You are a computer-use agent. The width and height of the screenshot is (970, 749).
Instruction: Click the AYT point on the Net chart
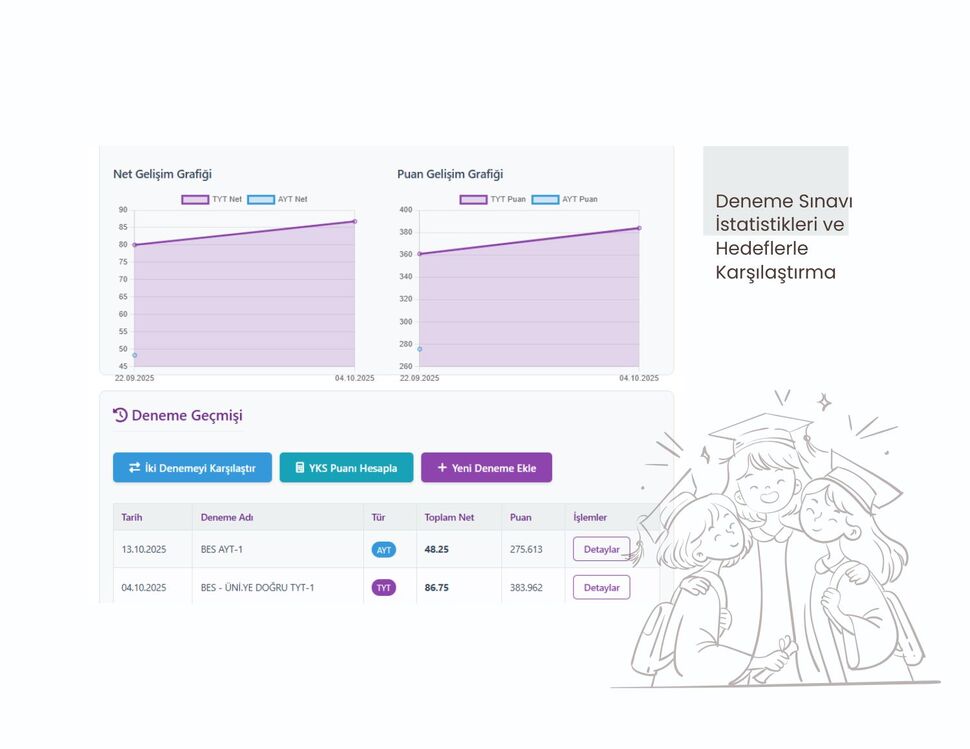click(135, 355)
